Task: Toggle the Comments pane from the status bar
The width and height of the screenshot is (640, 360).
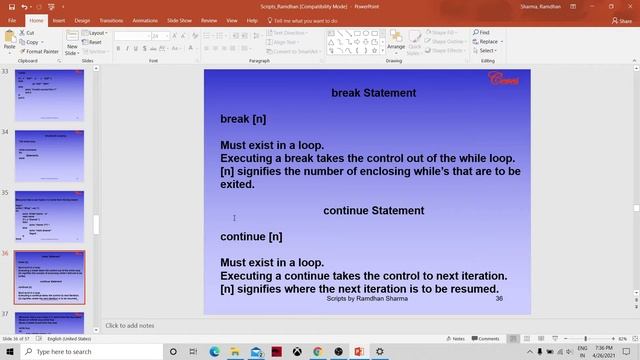Action: point(485,339)
